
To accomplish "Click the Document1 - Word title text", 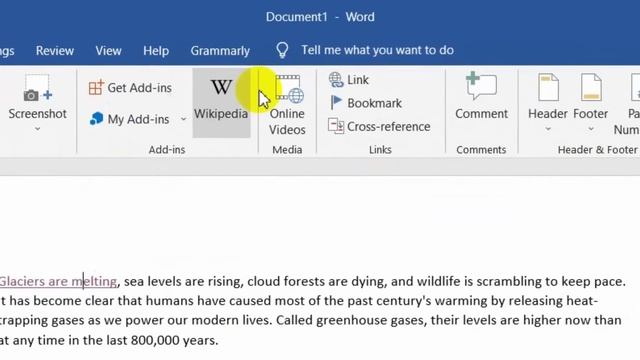I will [x=320, y=17].
